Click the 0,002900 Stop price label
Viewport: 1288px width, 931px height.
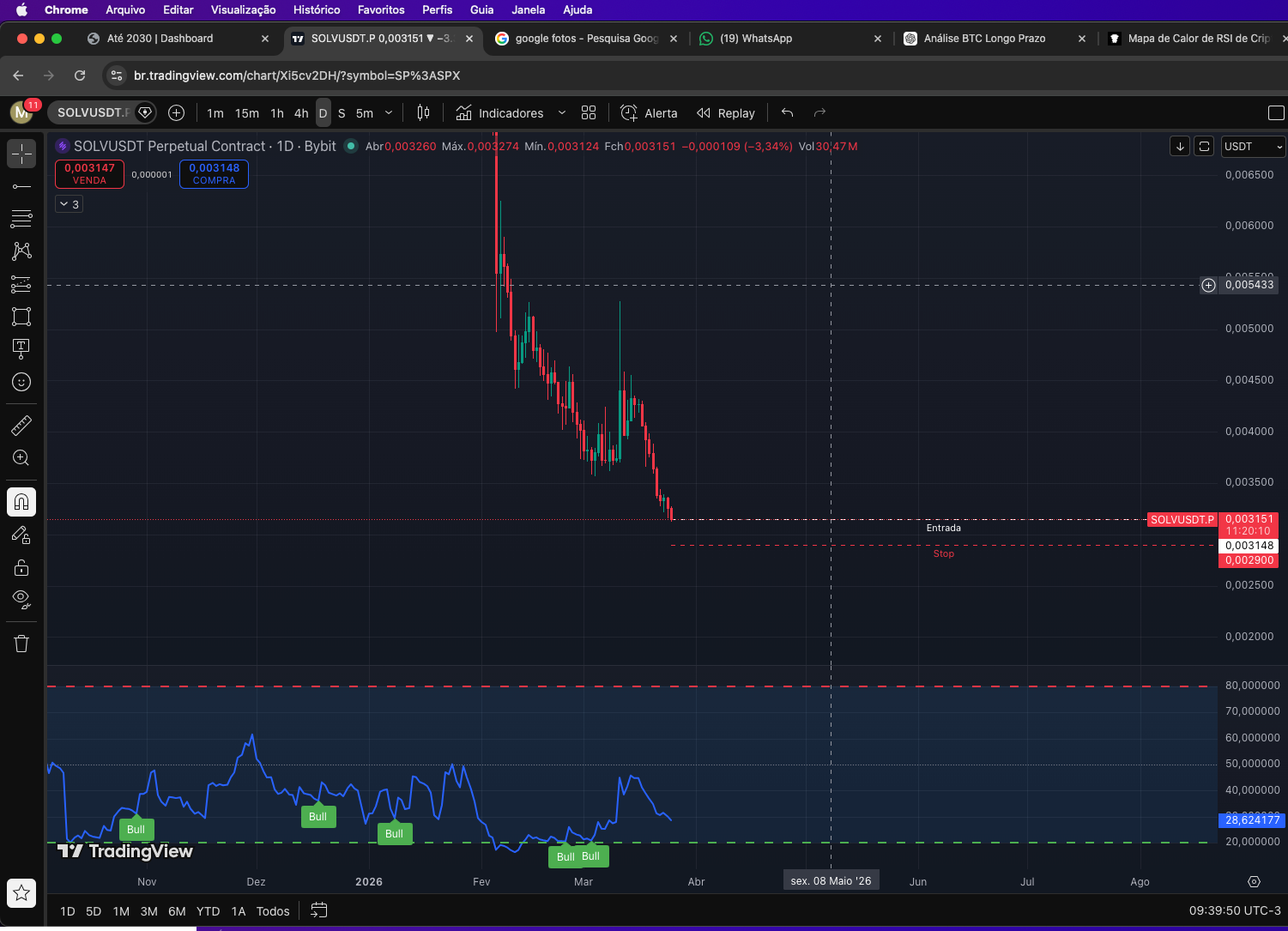(1249, 560)
